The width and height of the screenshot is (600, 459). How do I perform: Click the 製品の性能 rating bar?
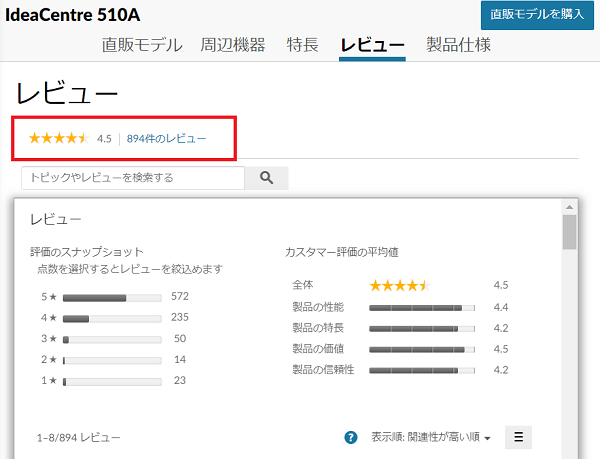click(422, 308)
